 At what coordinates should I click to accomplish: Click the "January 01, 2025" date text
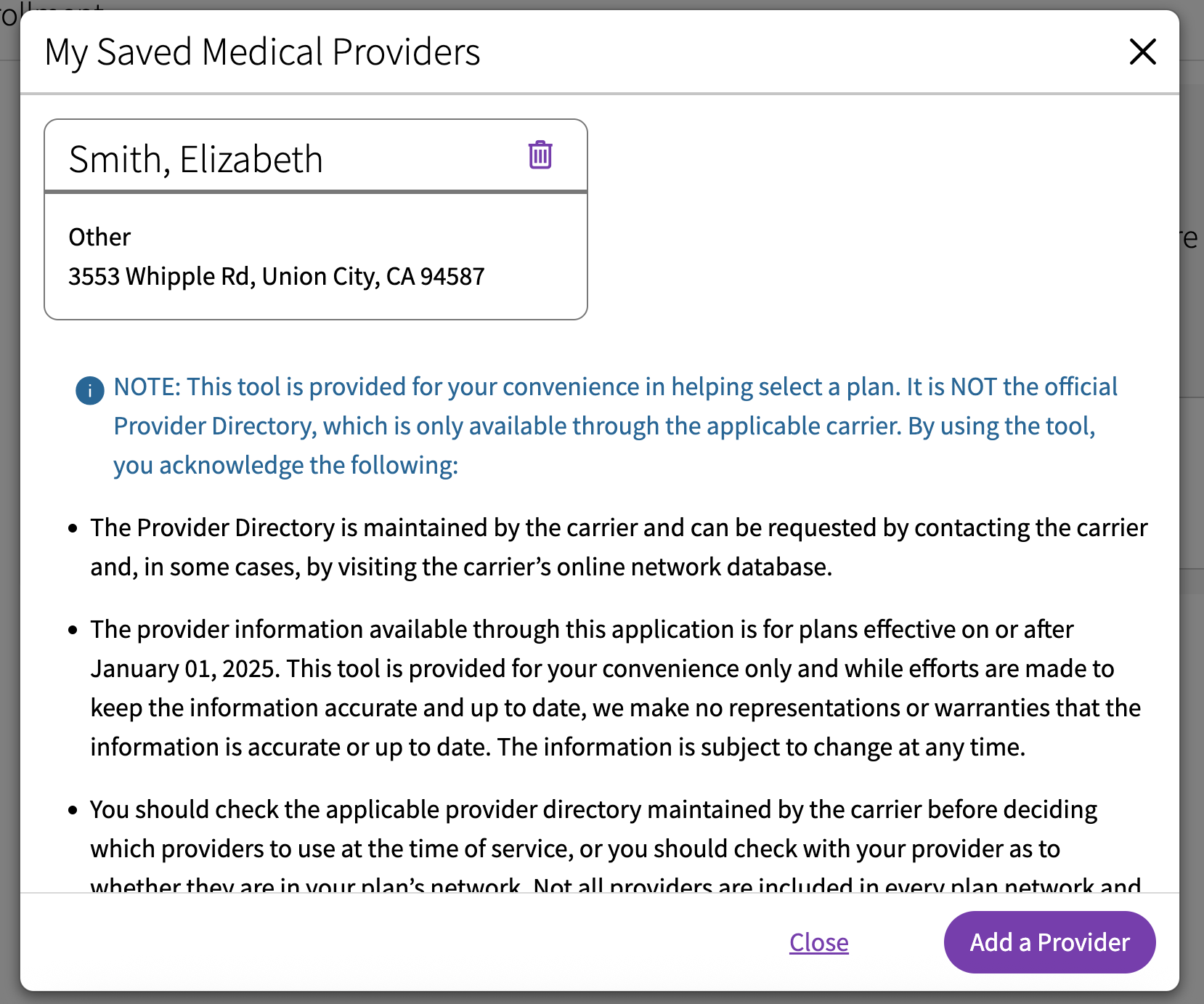184,669
